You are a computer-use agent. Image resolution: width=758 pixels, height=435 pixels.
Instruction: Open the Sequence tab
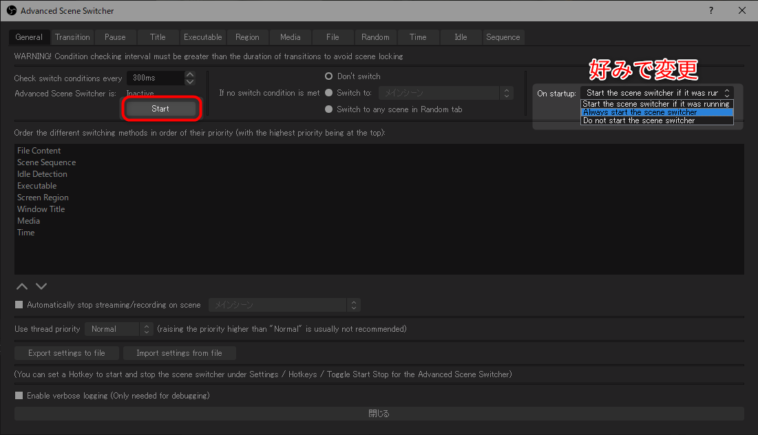(503, 37)
